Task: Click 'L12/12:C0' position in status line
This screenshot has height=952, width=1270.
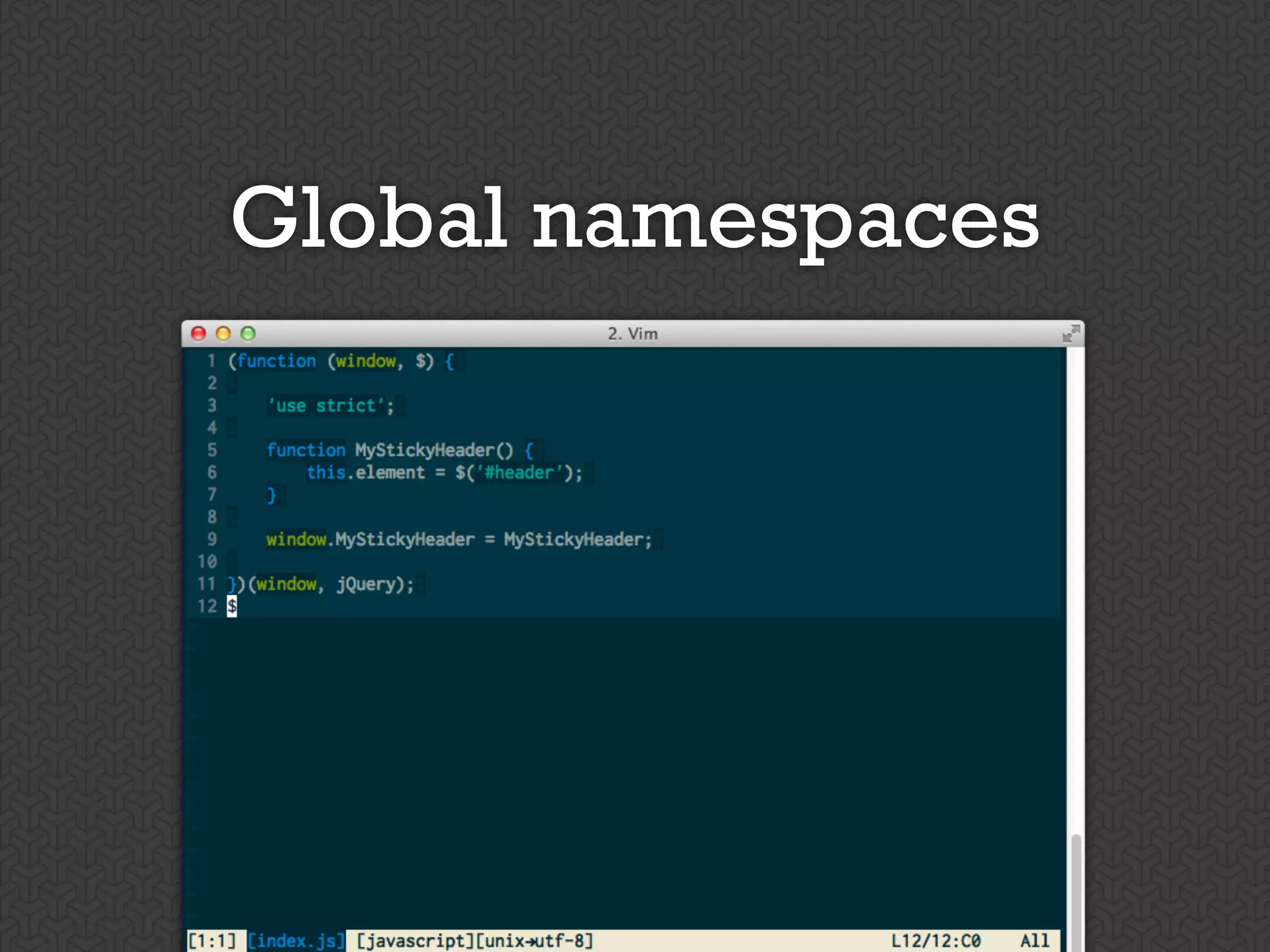Action: click(x=936, y=941)
